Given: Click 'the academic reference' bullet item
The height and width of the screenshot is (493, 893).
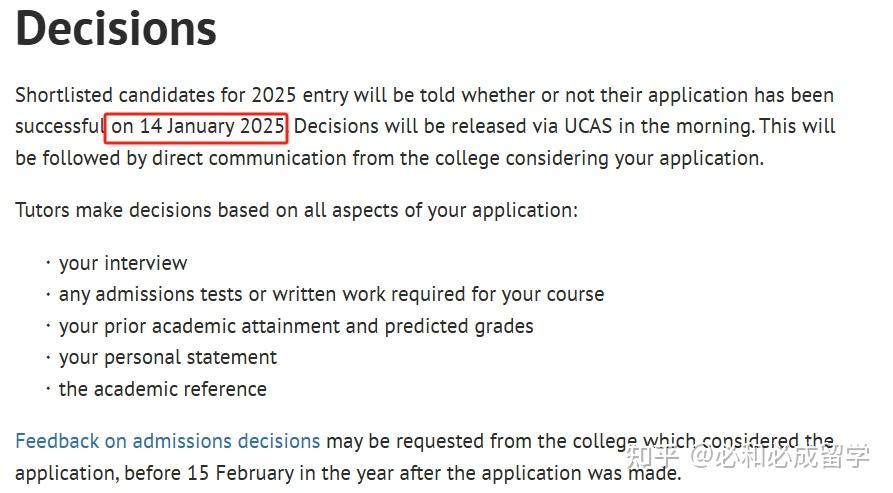Looking at the screenshot, I should pyautogui.click(x=162, y=389).
